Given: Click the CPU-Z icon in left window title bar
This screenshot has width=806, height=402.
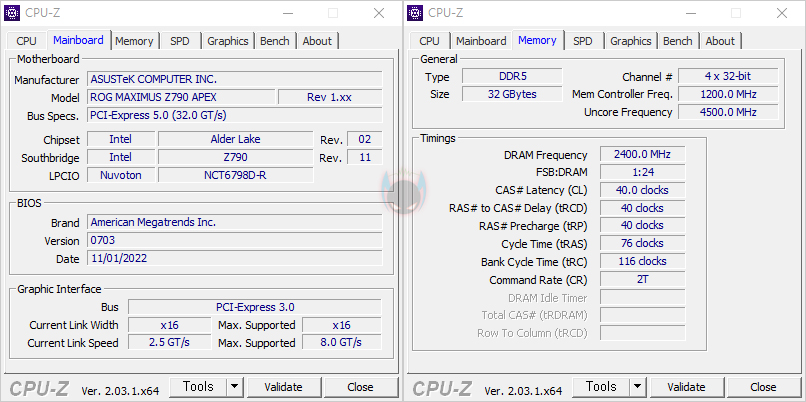Looking at the screenshot, I should pos(13,13).
